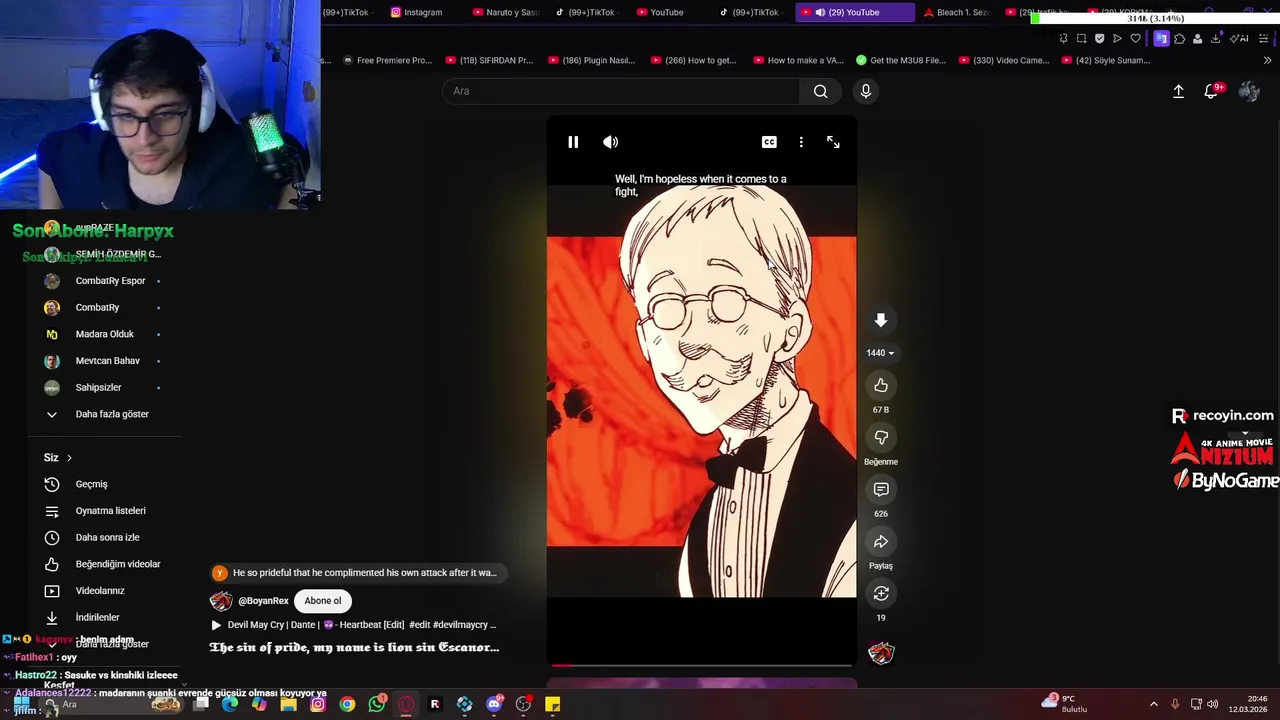The height and width of the screenshot is (720, 1280).
Task: Bookmark the page with the heart icon
Action: (1135, 39)
